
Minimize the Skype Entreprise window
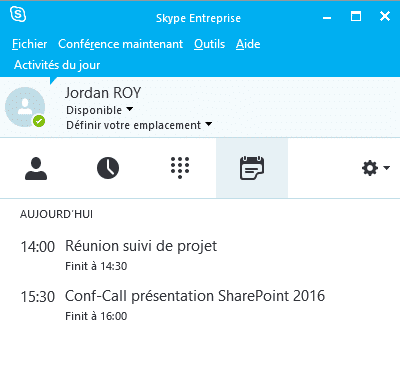(327, 17)
